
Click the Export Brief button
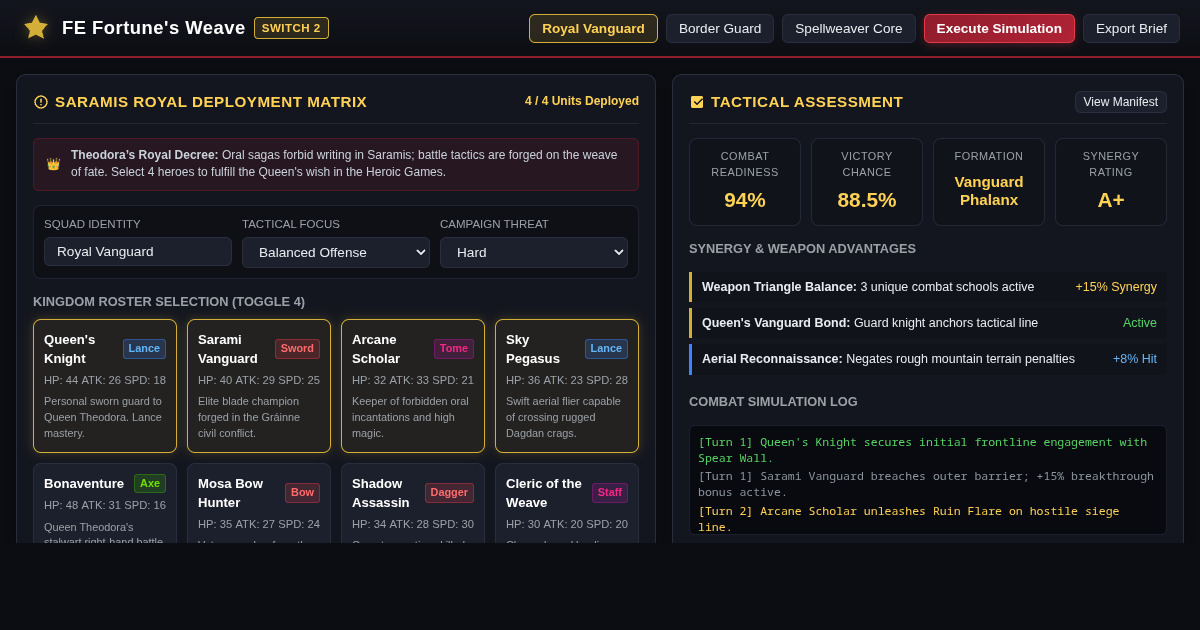(x=1131, y=28)
